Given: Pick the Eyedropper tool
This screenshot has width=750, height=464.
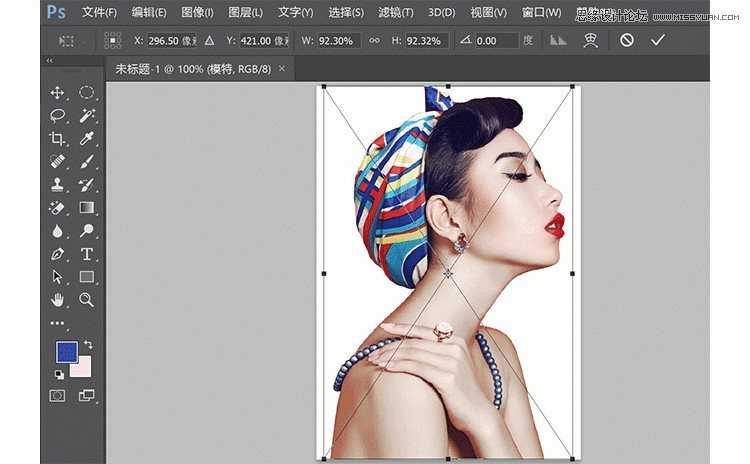Looking at the screenshot, I should click(87, 139).
